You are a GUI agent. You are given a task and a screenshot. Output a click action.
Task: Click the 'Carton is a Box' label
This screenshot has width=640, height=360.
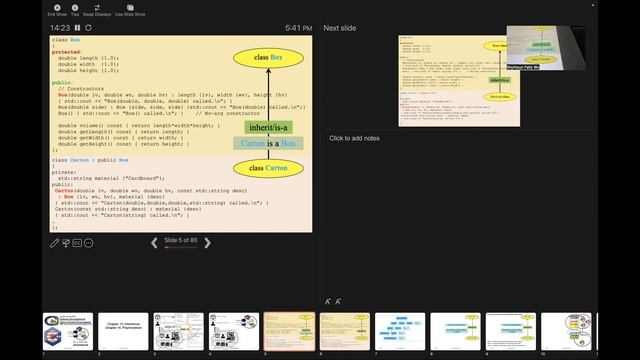(268, 143)
